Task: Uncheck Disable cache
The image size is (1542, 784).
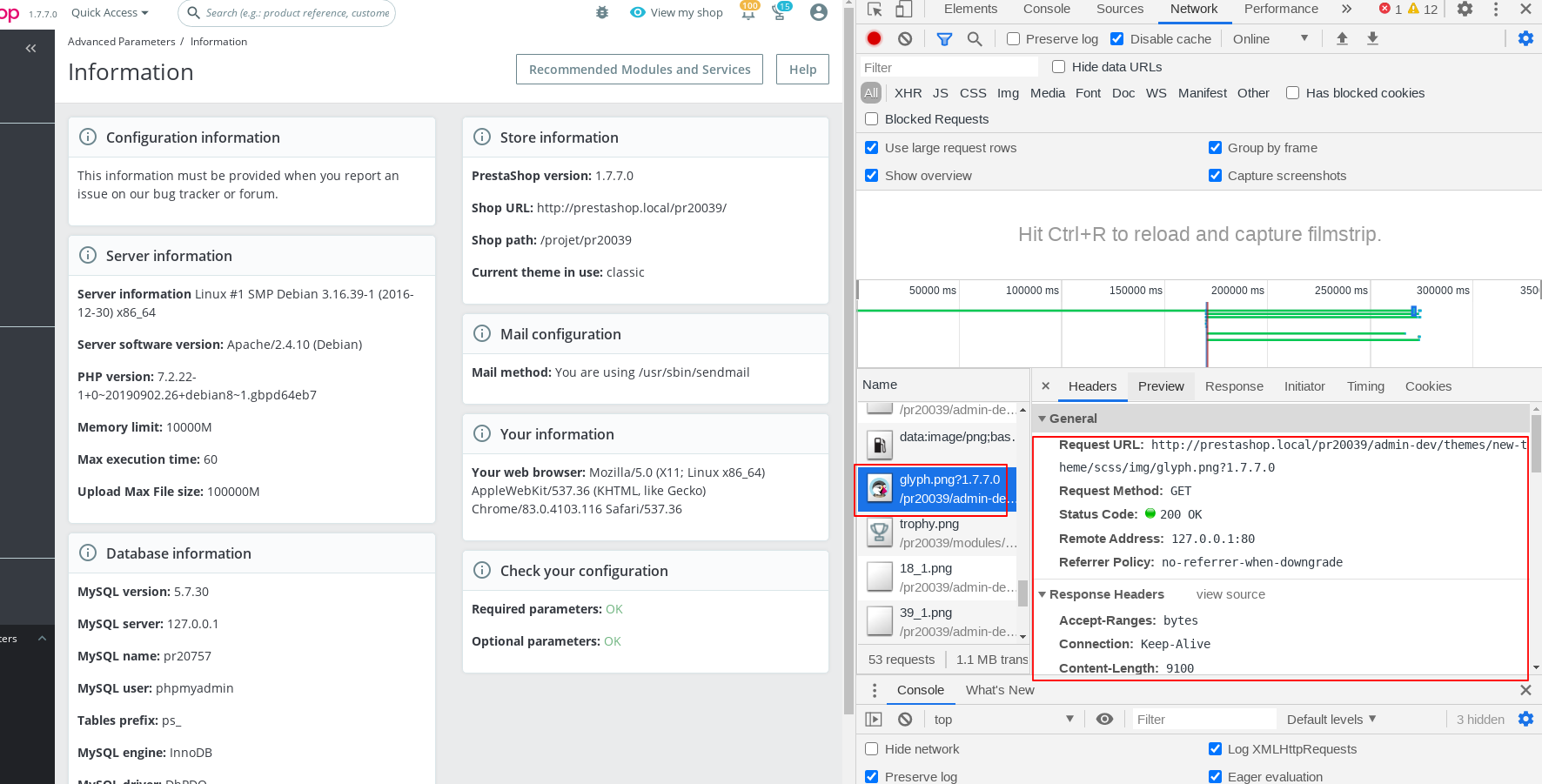Action: pyautogui.click(x=1117, y=39)
